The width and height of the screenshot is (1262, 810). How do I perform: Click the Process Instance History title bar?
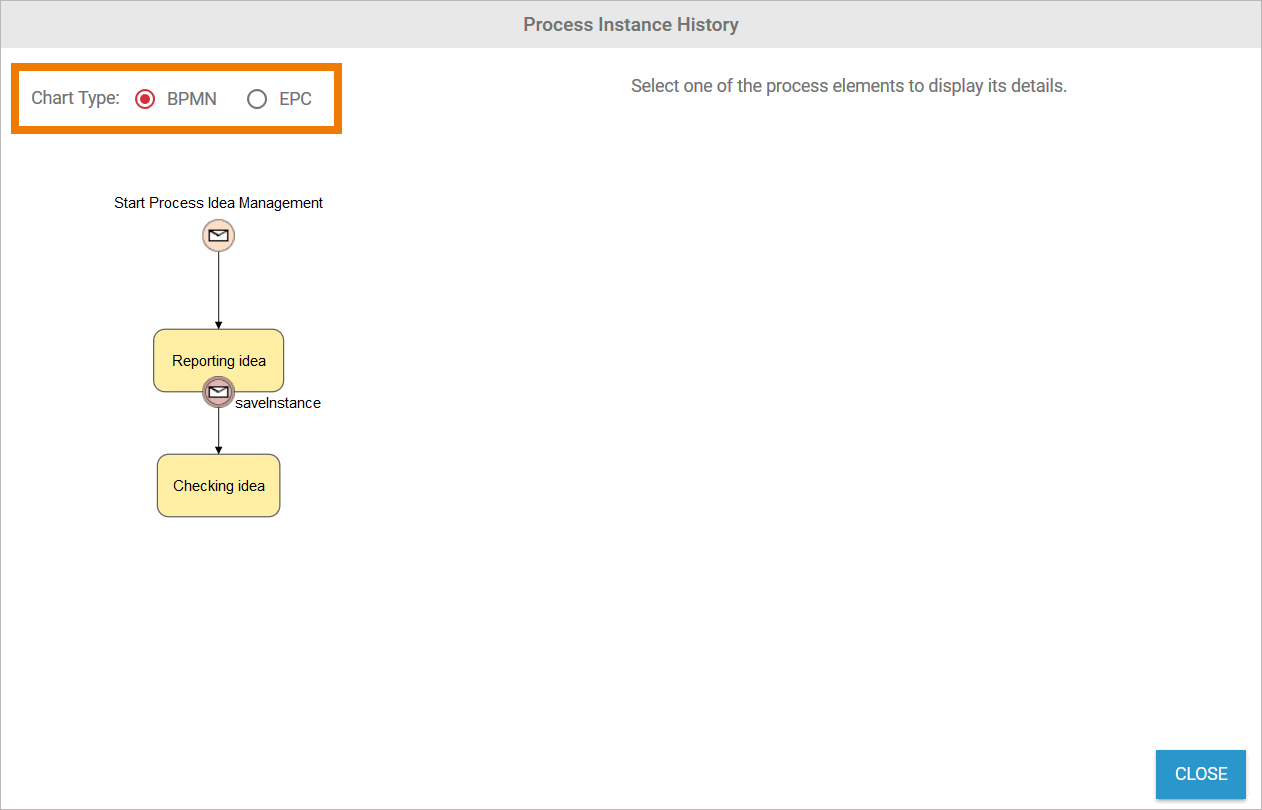631,24
